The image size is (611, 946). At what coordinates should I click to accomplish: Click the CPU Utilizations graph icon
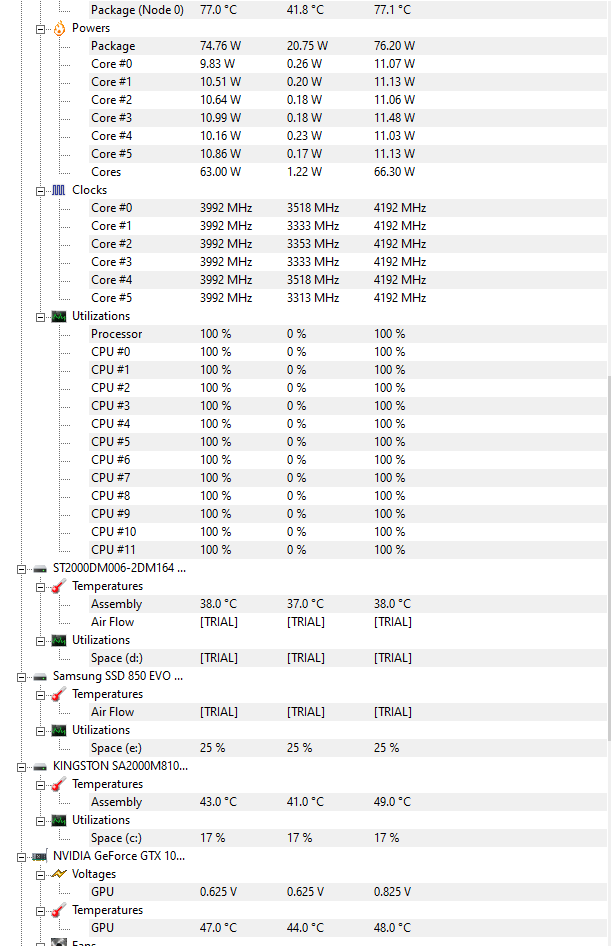59,316
